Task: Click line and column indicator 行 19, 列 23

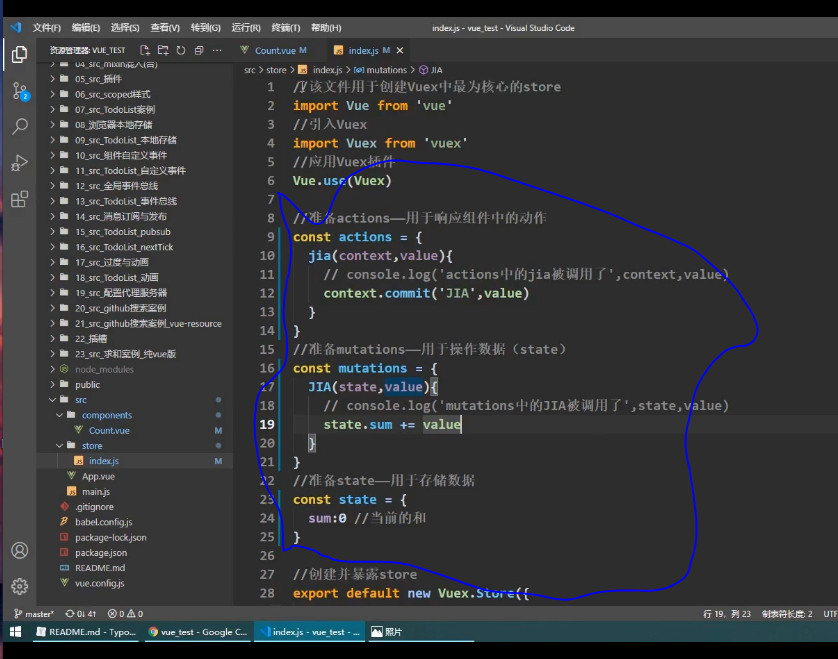Action: point(727,614)
